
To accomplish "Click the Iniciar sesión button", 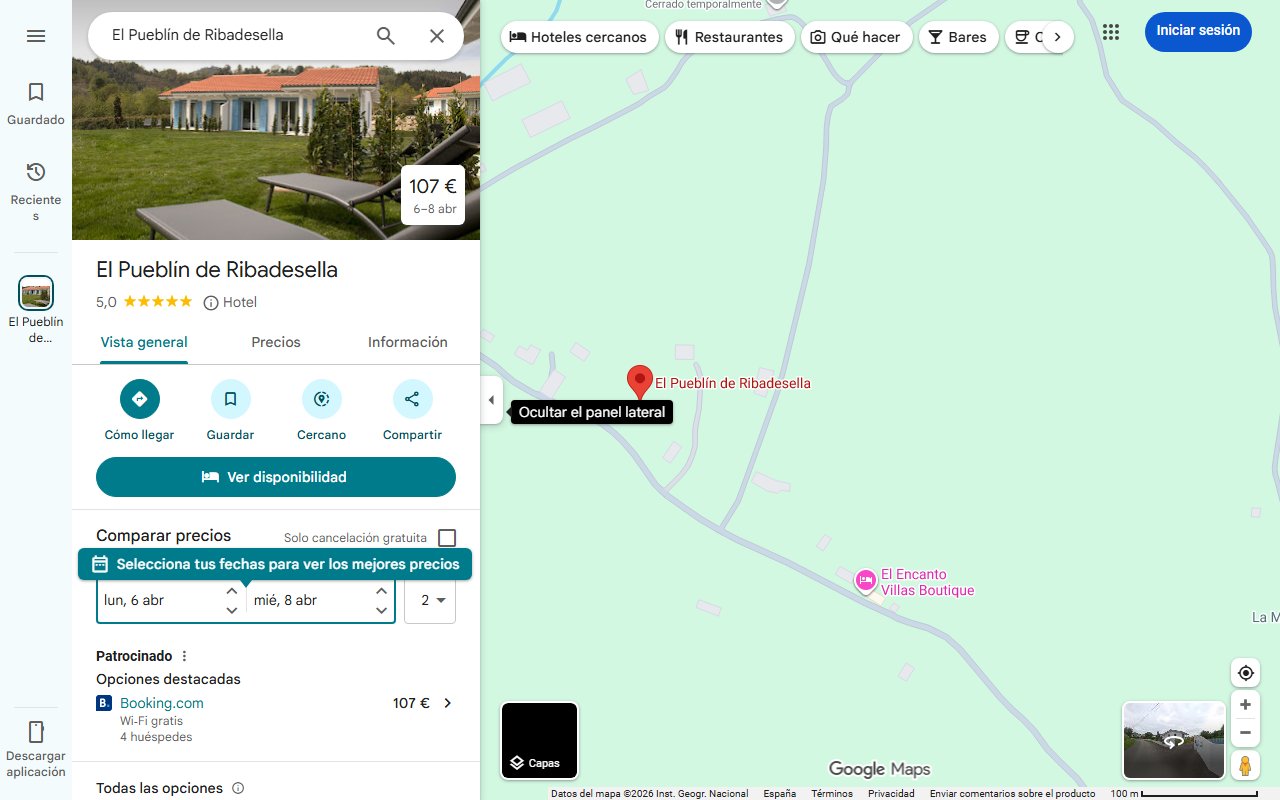I will pyautogui.click(x=1198, y=31).
